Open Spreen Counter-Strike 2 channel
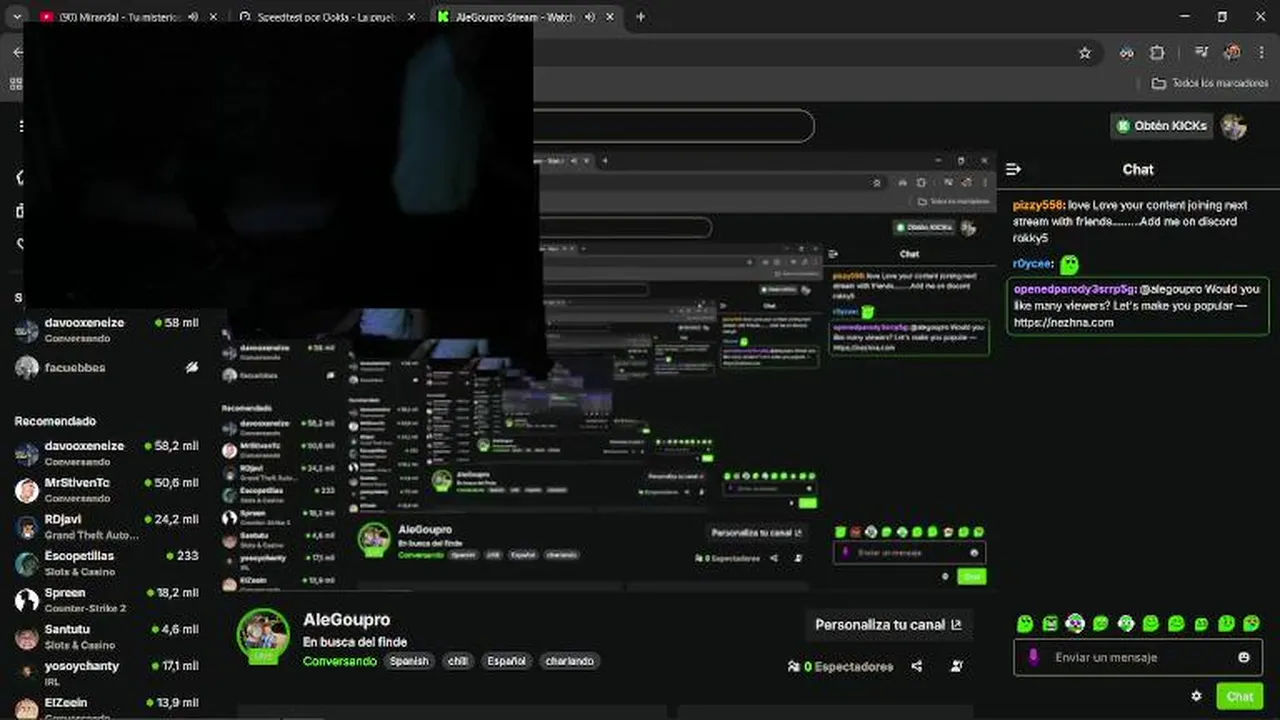This screenshot has width=1280, height=720. pyautogui.click(x=108, y=600)
